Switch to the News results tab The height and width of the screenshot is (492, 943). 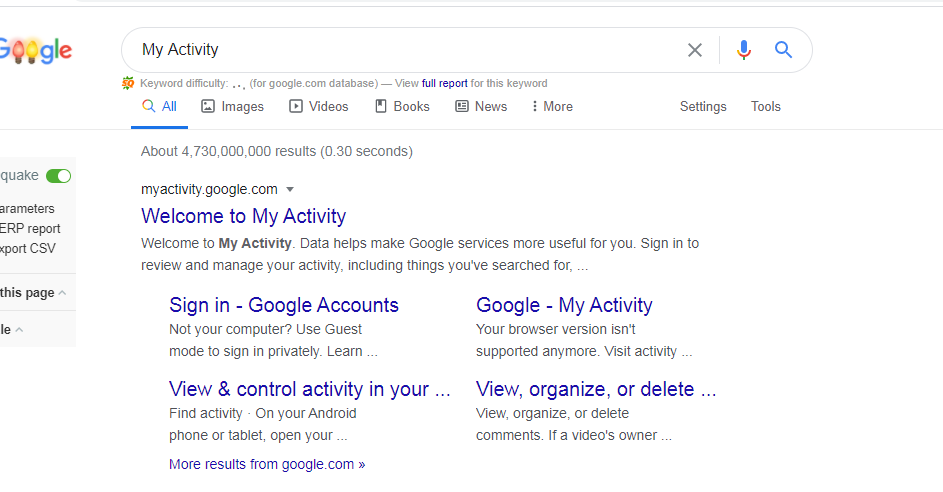(x=481, y=106)
